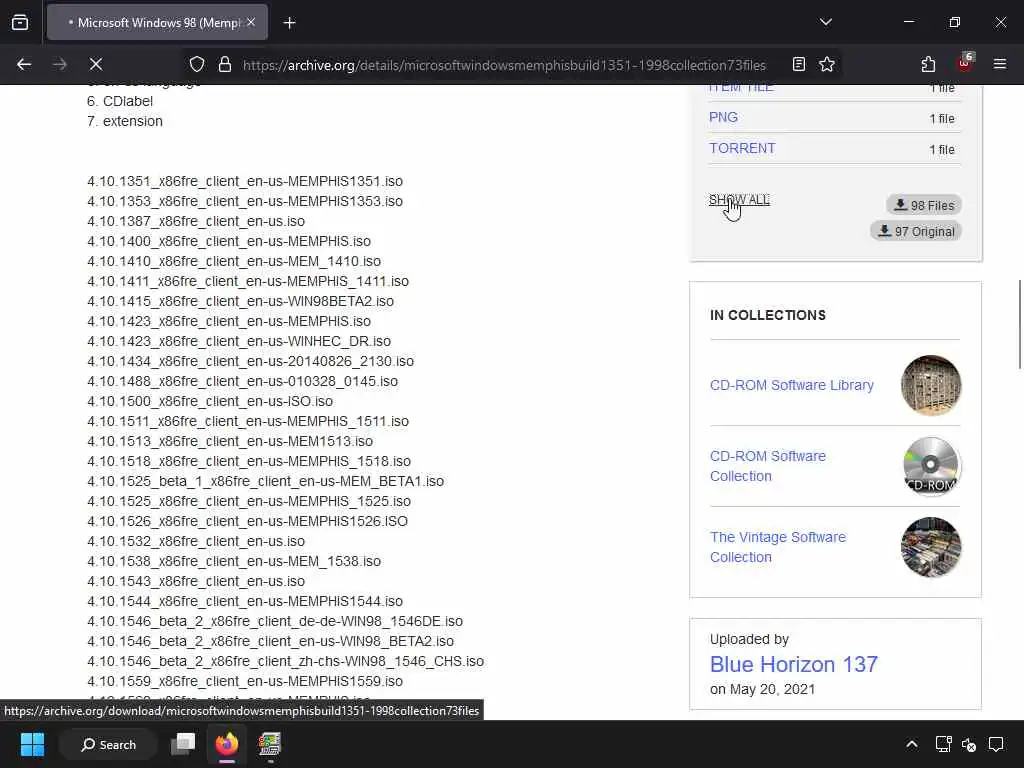Screen dimensions: 1024x768
Task: Open Firefox application hamburger menu
Action: coord(1000,64)
